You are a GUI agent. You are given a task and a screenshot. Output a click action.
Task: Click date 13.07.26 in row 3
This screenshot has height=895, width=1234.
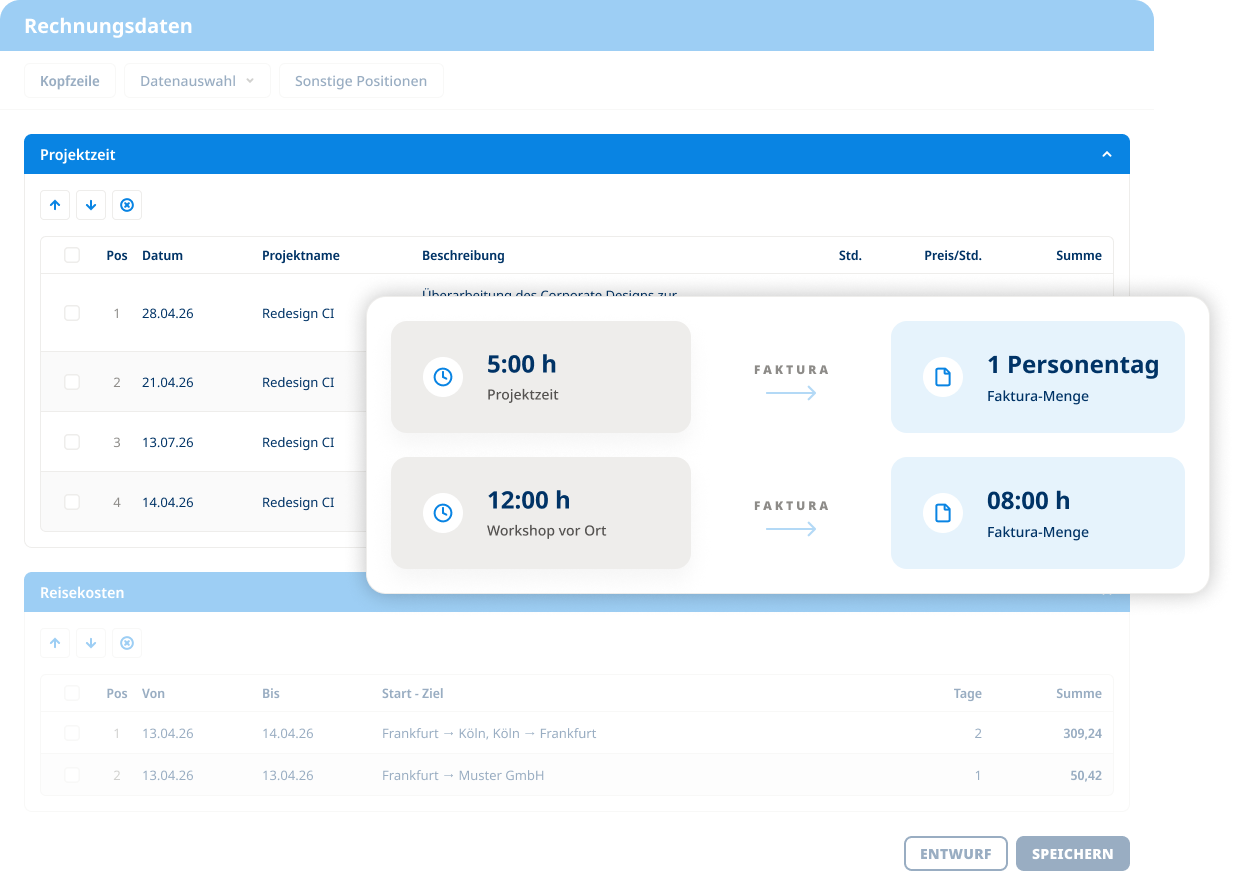pos(168,442)
